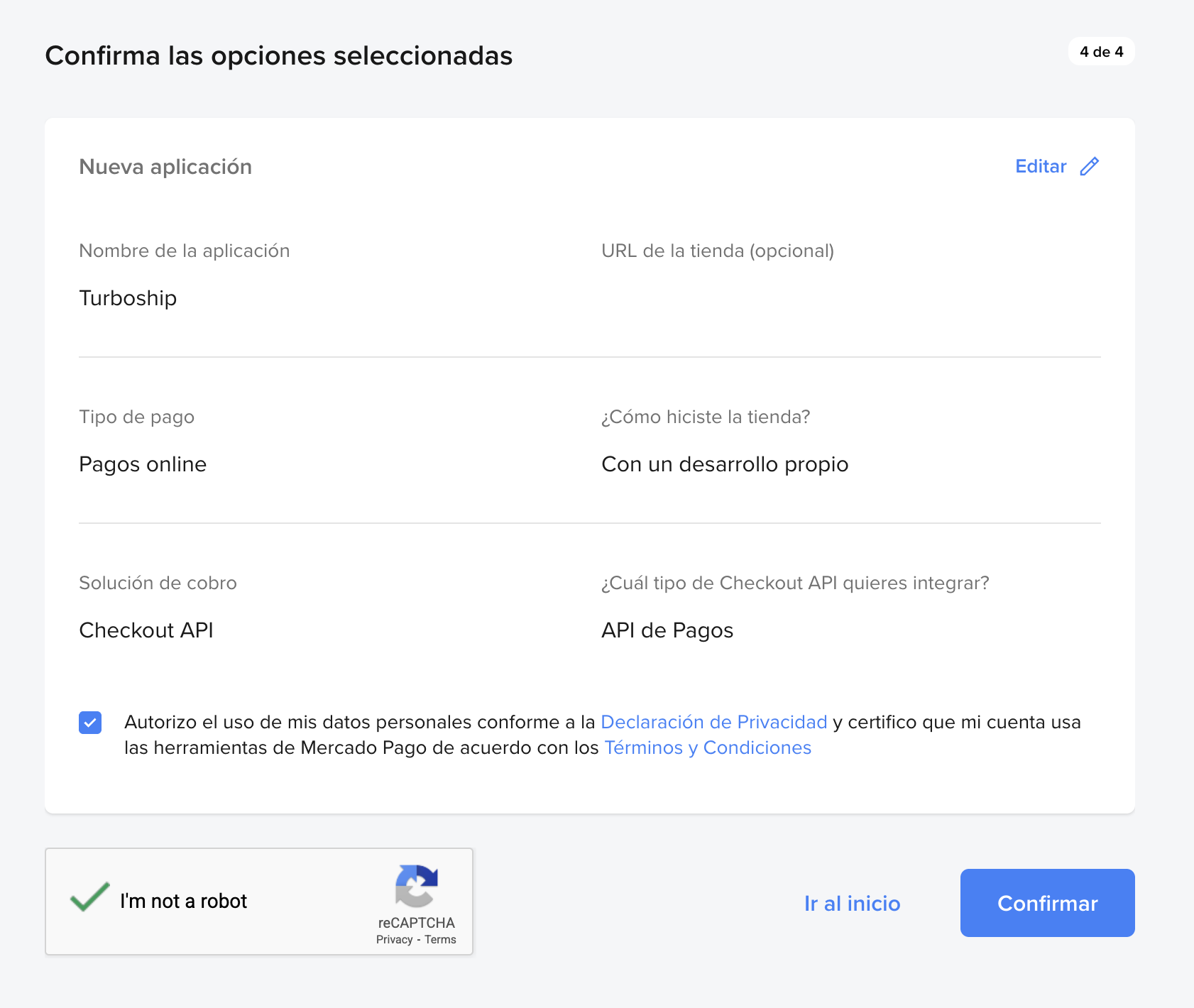
Task: Click the pencil icon next to Editar
Action: coord(1090,166)
